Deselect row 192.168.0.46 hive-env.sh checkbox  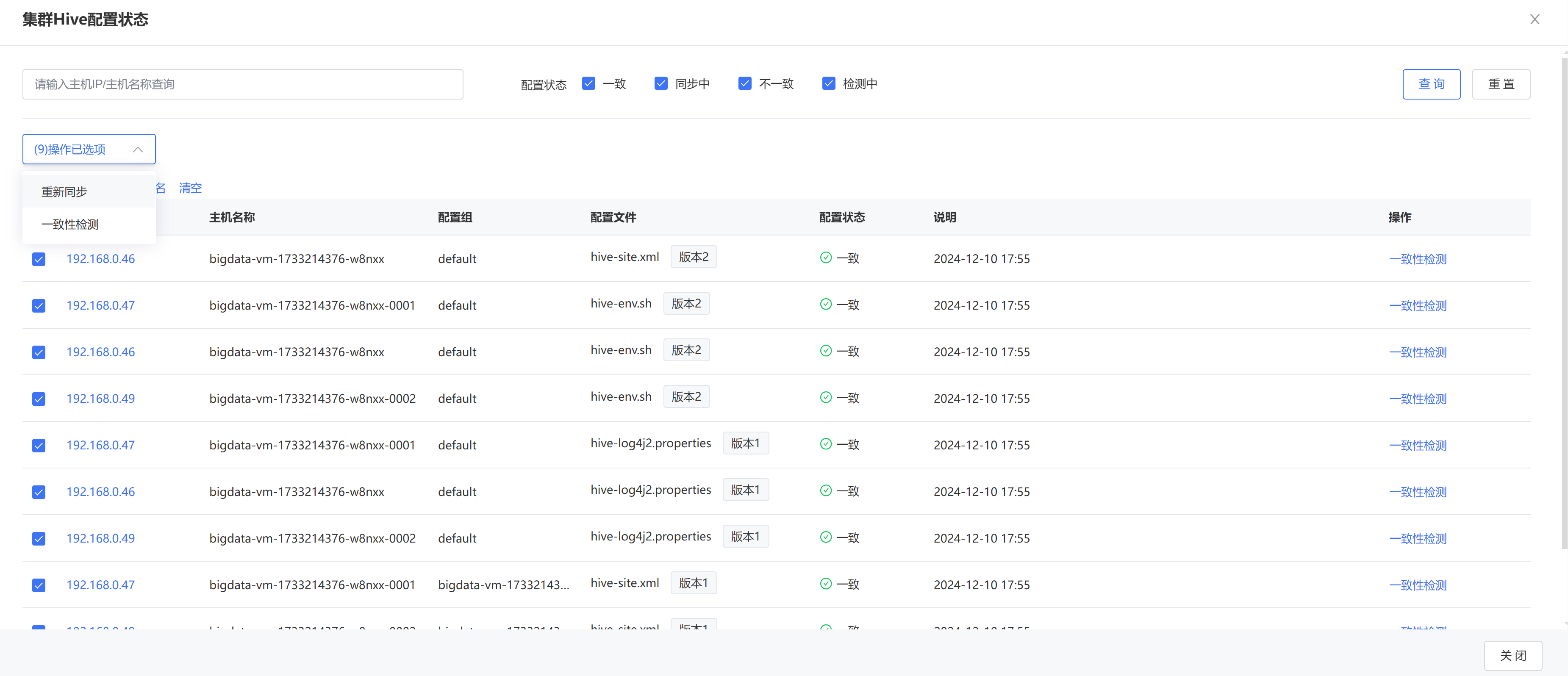(x=39, y=352)
